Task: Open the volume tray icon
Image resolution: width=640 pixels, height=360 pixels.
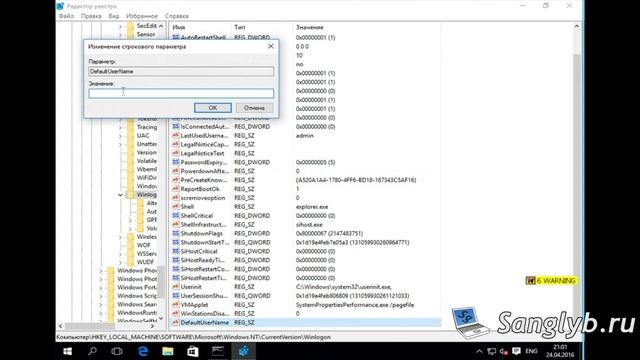Action: (504, 351)
